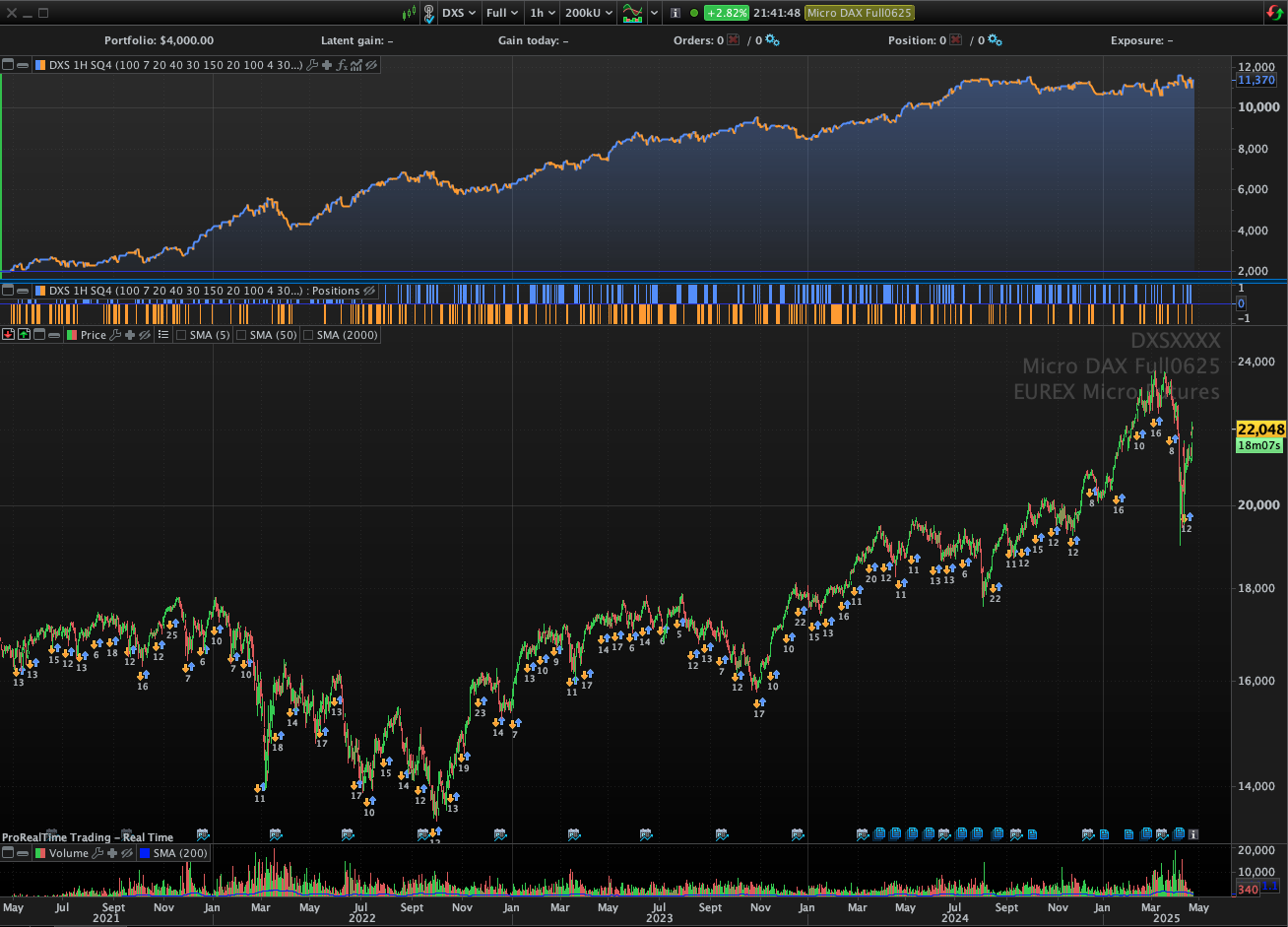1288x927 pixels.
Task: Maximize the Price chart panel
Action: point(39,335)
